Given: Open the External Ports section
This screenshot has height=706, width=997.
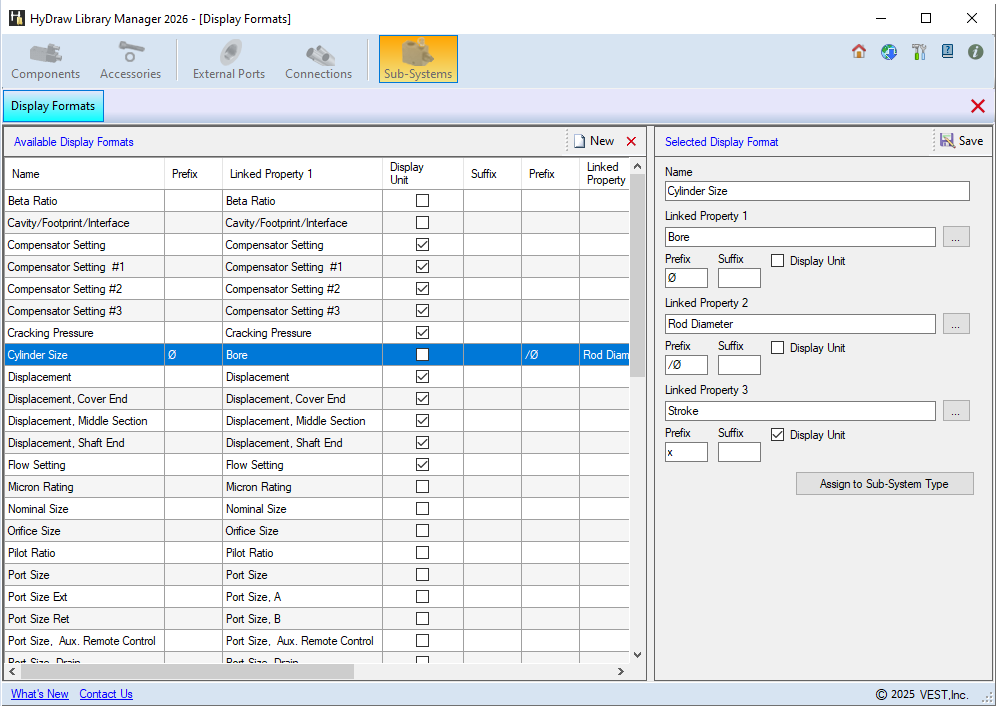Looking at the screenshot, I should pyautogui.click(x=228, y=59).
